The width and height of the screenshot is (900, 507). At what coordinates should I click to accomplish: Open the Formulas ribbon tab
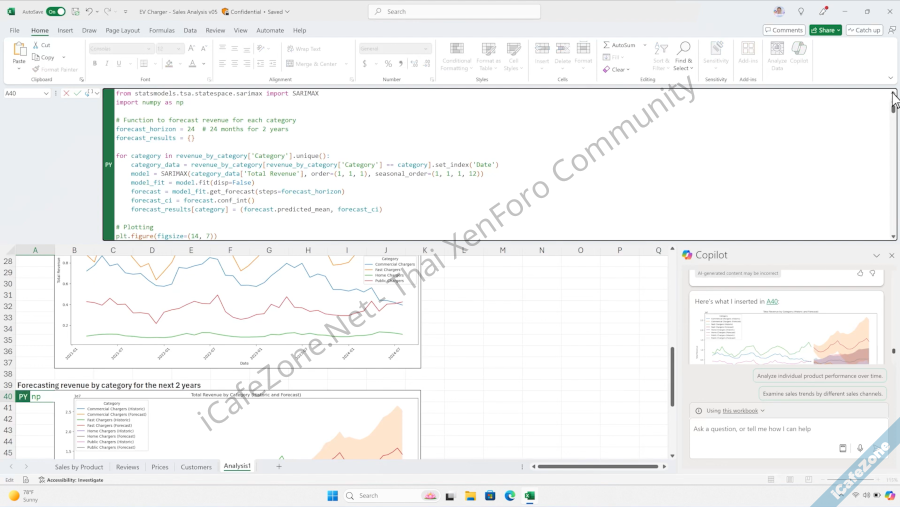pyautogui.click(x=162, y=30)
